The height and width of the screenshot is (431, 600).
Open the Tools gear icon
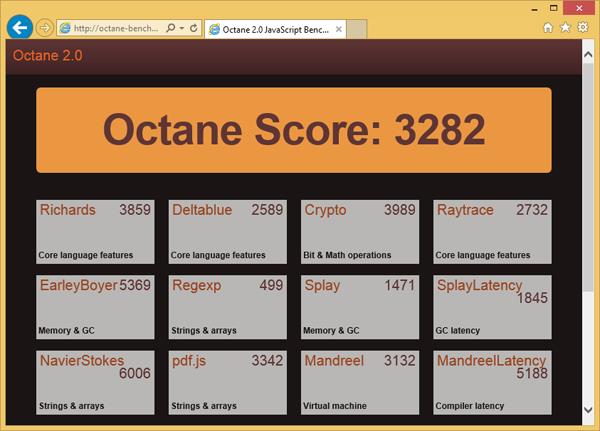click(x=583, y=27)
